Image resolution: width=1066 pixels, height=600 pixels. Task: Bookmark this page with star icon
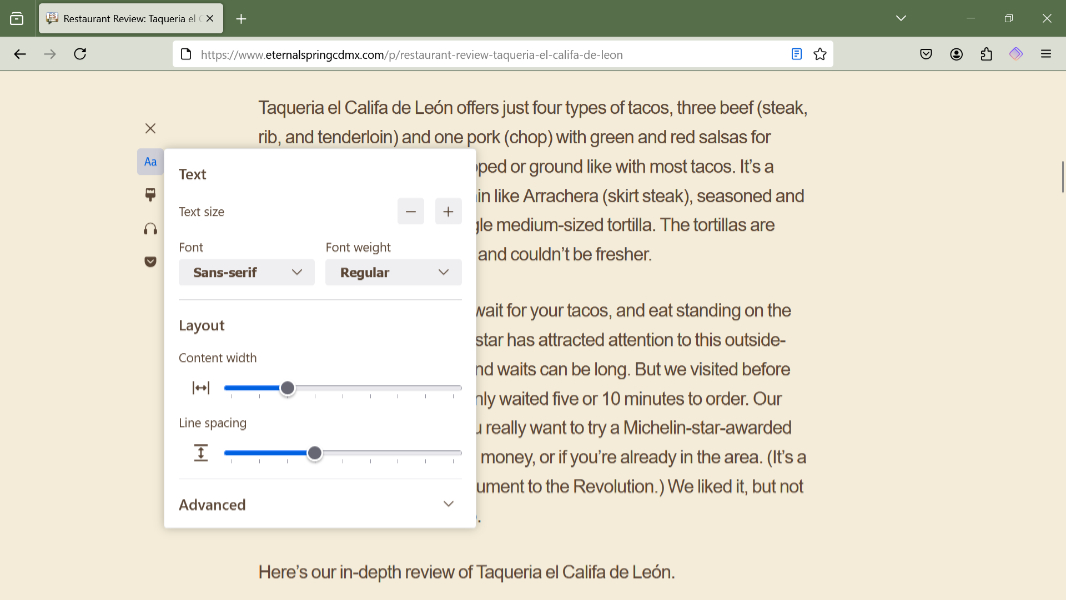[820, 54]
